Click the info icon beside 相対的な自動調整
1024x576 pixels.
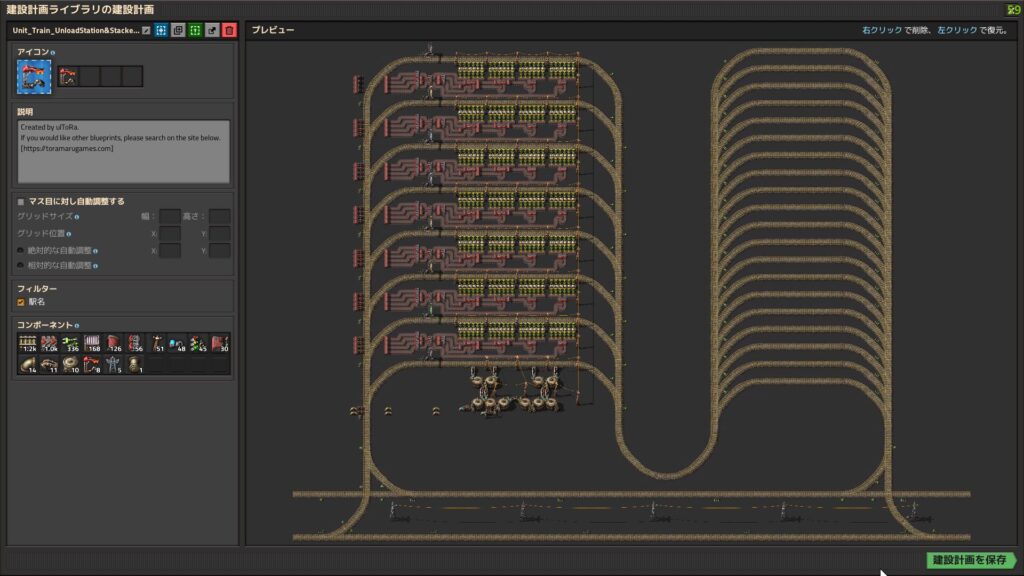pyautogui.click(x=95, y=266)
